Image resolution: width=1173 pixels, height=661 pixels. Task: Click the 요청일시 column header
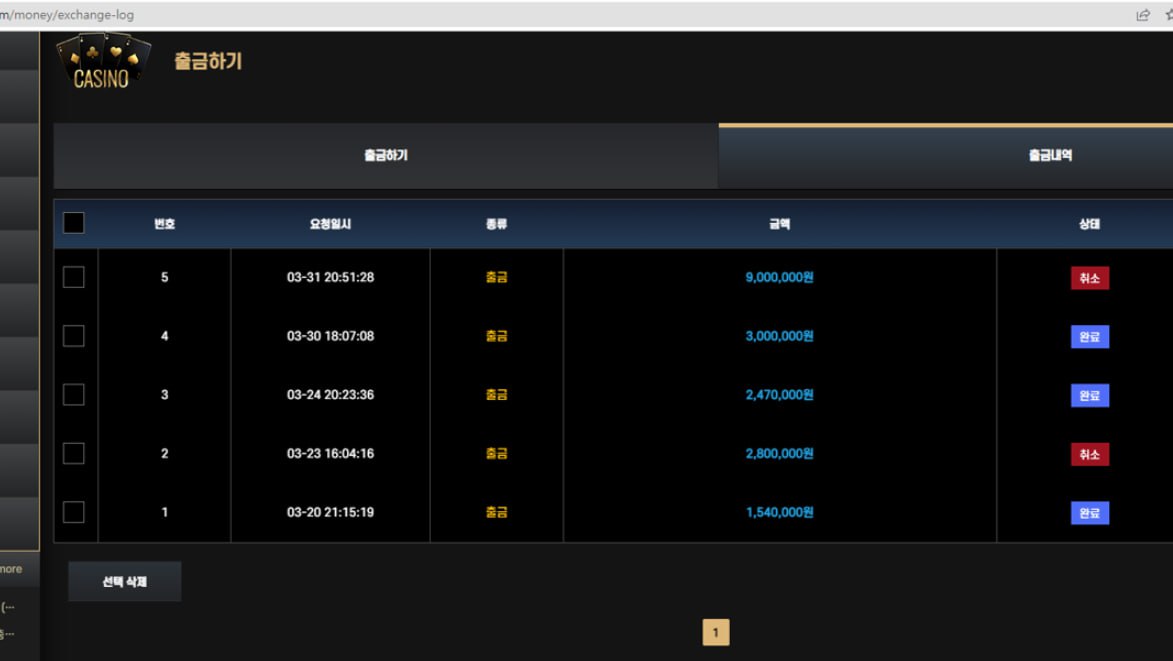coord(330,224)
